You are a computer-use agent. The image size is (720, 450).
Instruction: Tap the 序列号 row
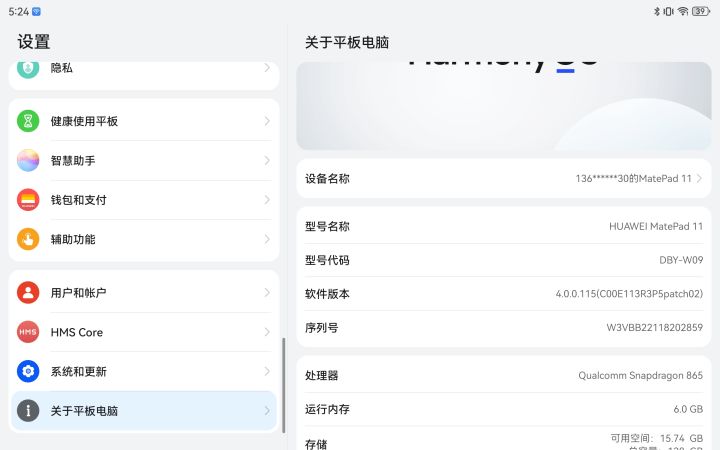(504, 328)
